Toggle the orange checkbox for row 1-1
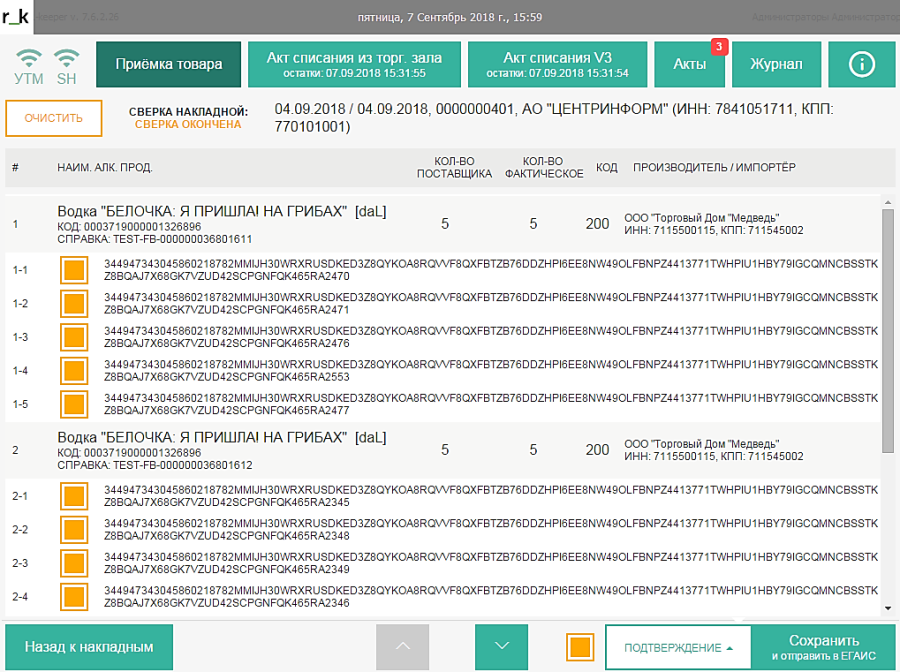The image size is (900, 672). point(74,271)
